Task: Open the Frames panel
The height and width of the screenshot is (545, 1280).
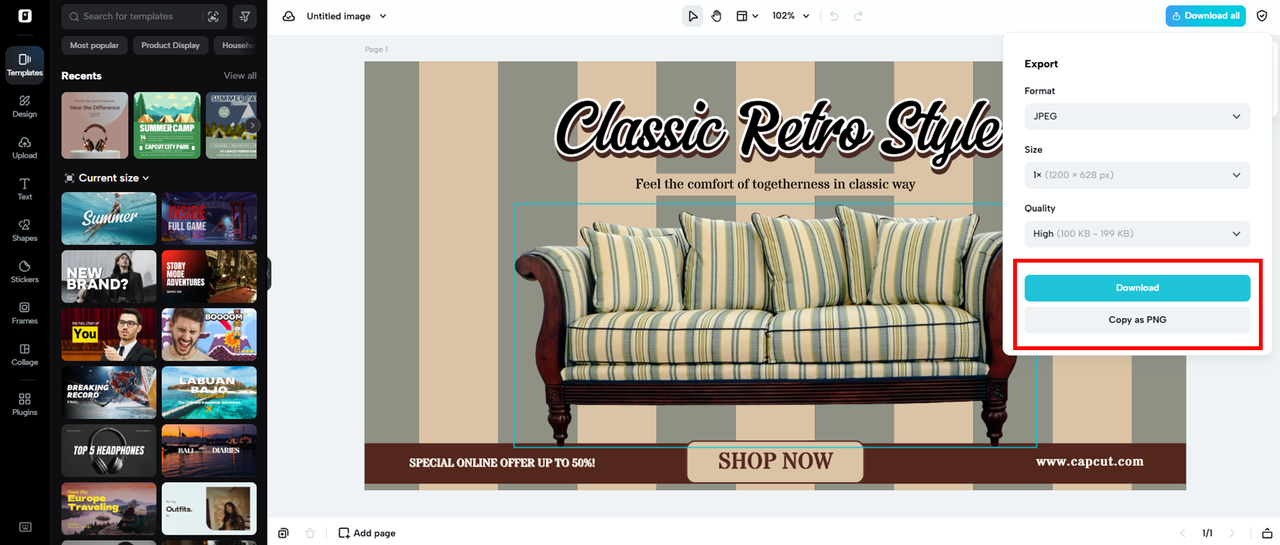Action: (x=25, y=313)
